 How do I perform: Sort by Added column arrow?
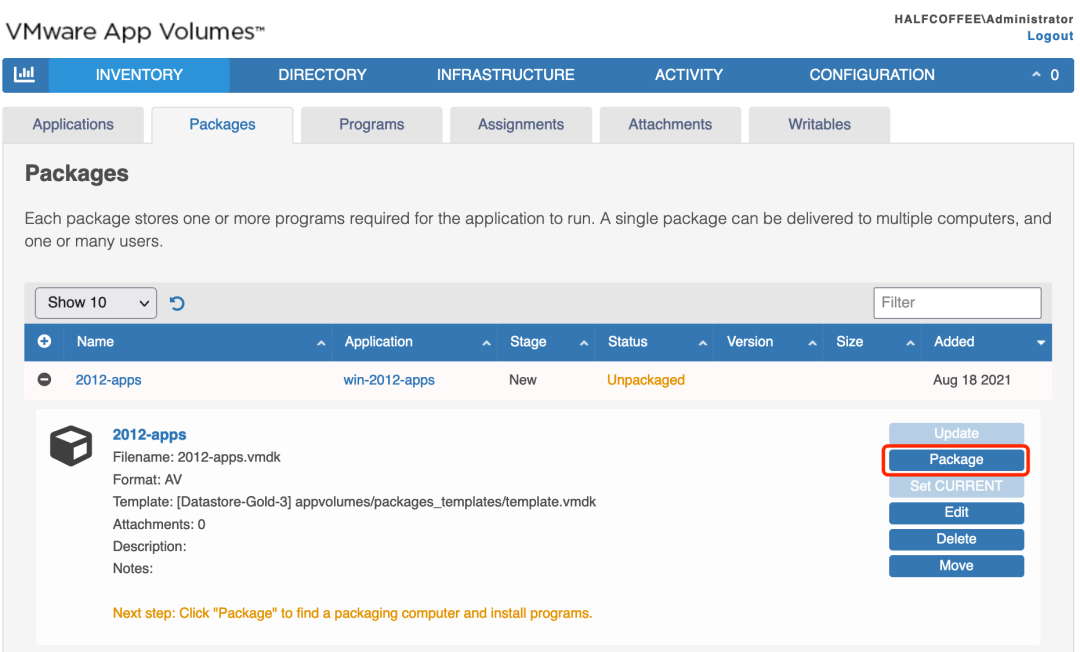click(x=1041, y=343)
